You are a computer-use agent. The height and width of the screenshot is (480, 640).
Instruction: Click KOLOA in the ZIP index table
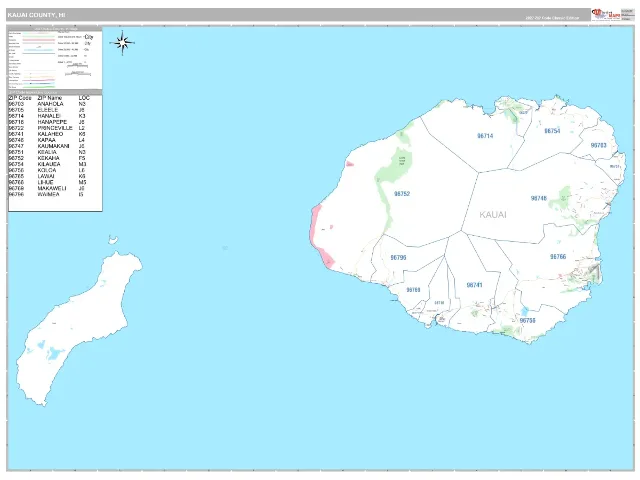[47, 170]
